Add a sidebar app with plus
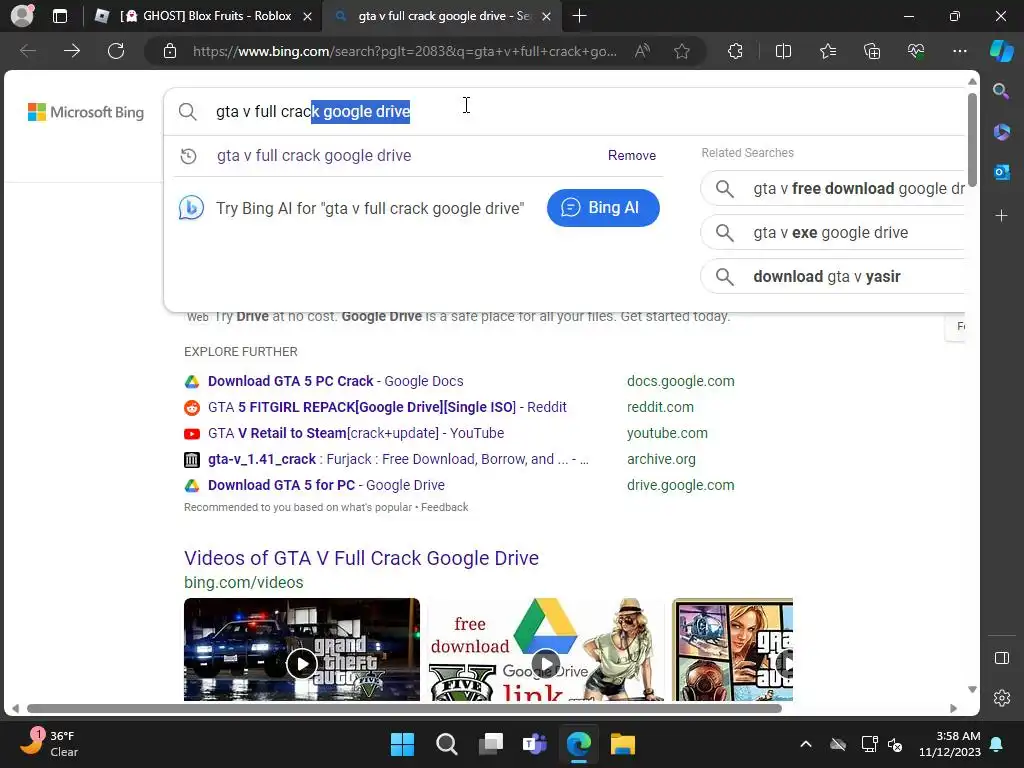 pos(1001,216)
